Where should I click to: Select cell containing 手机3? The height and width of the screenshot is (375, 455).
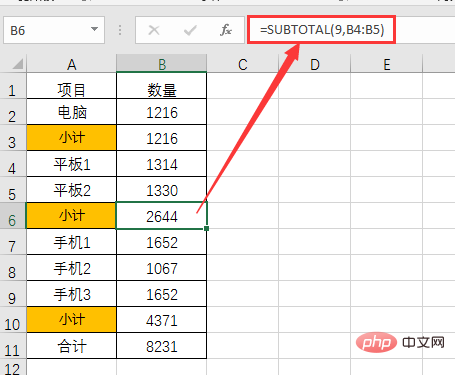point(72,294)
